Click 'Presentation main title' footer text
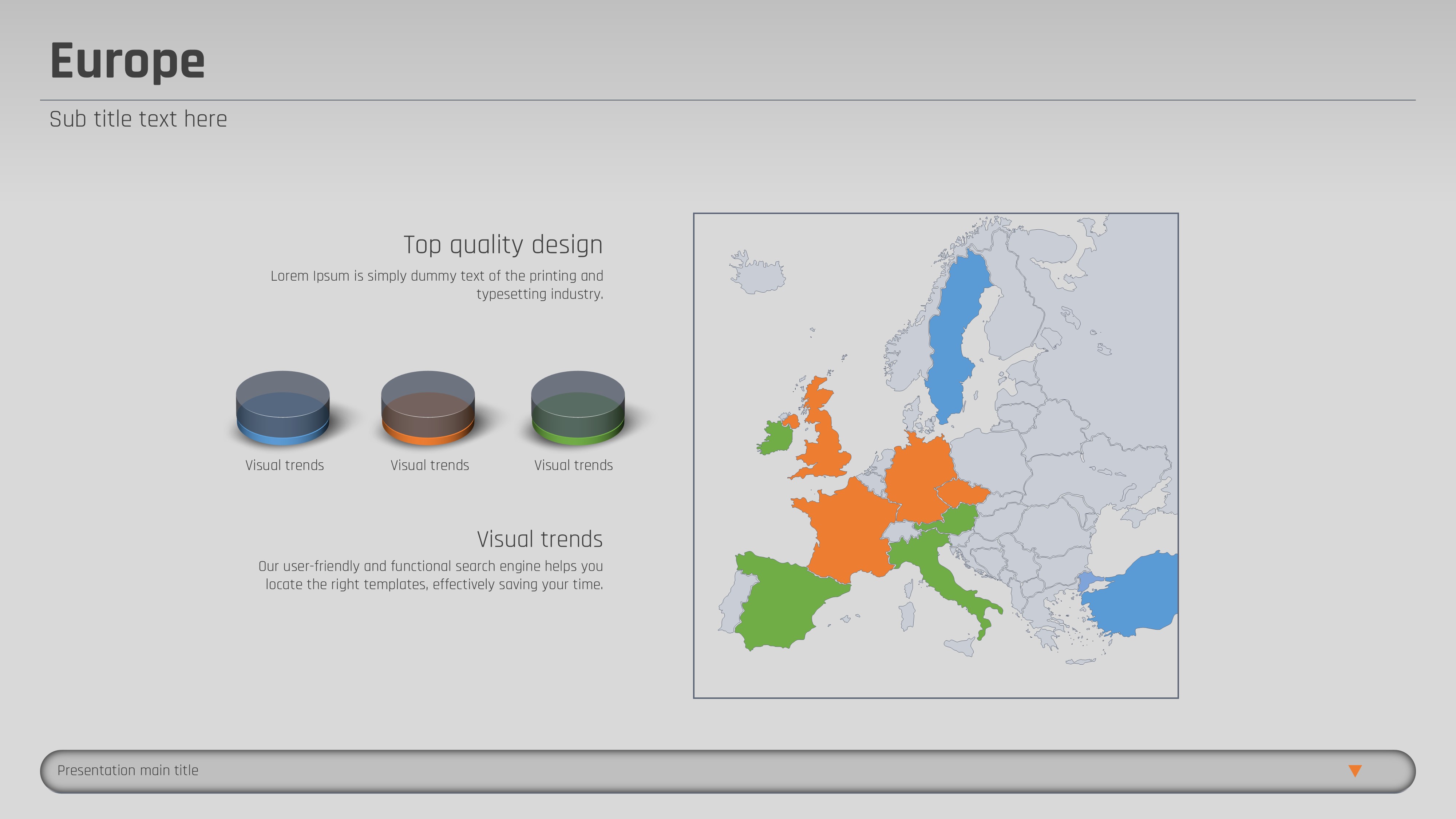The image size is (1456, 819). [128, 770]
